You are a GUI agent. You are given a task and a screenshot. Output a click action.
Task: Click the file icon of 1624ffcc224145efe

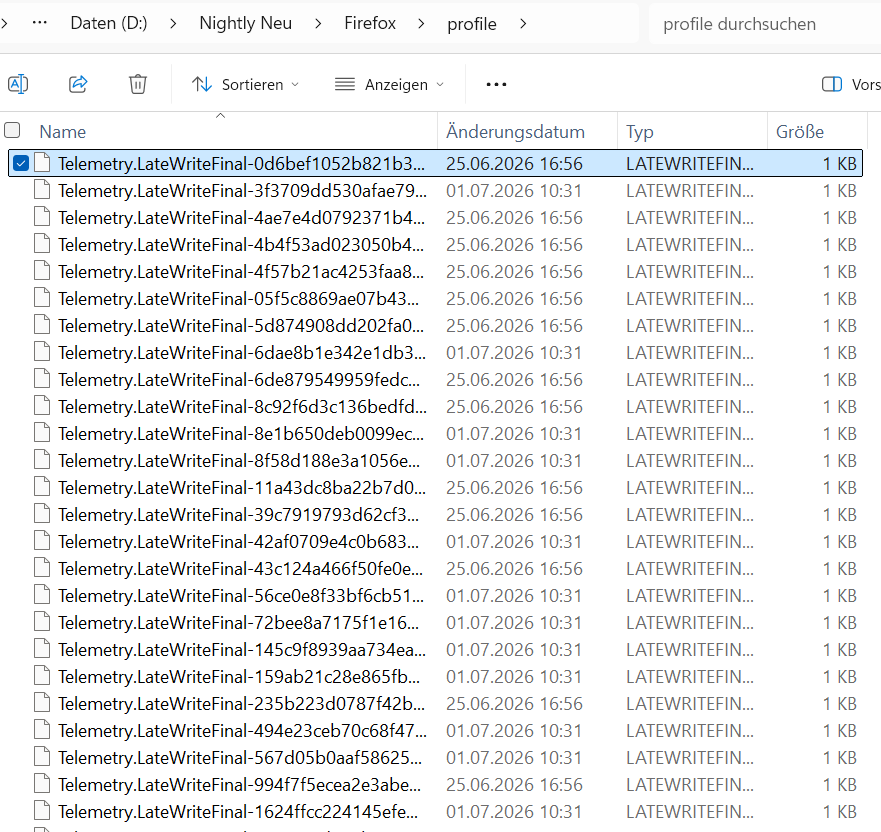tap(42, 811)
